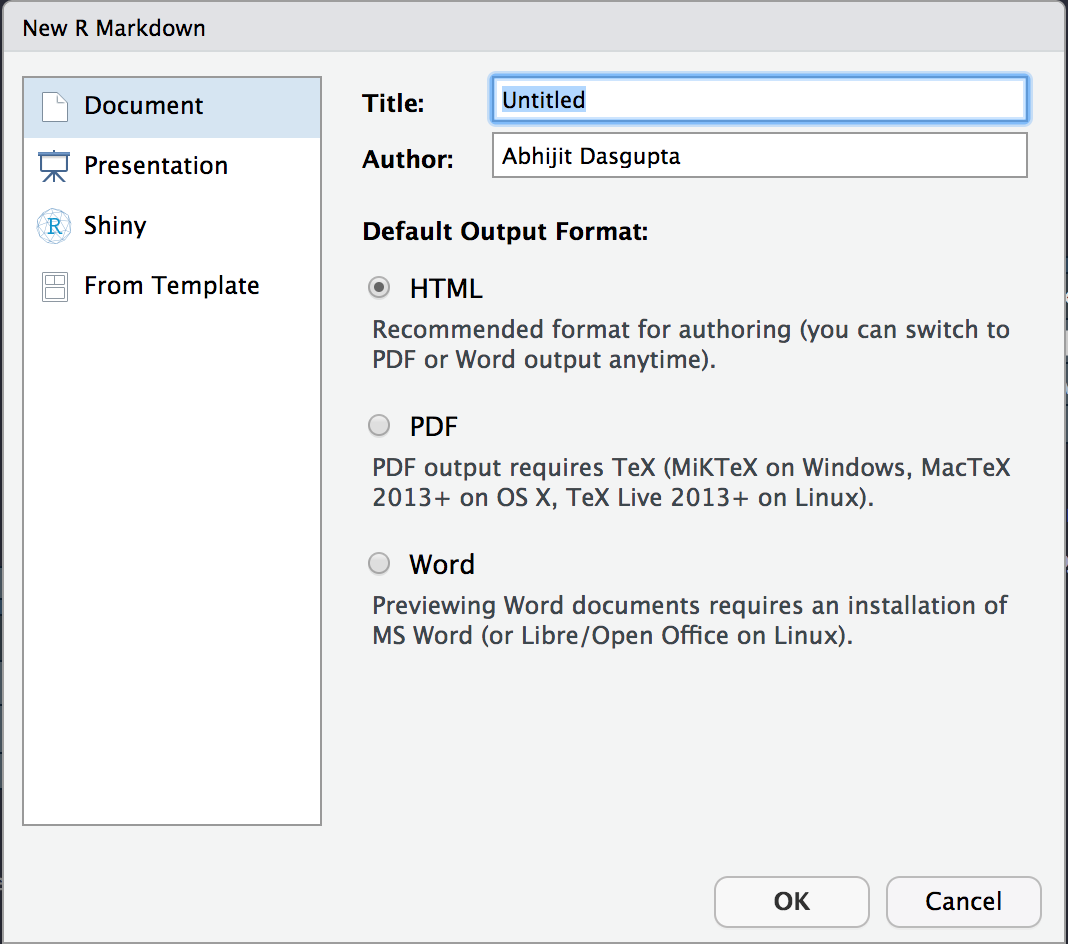Click the Author field with Abhijit Dasgupta

coord(759,155)
